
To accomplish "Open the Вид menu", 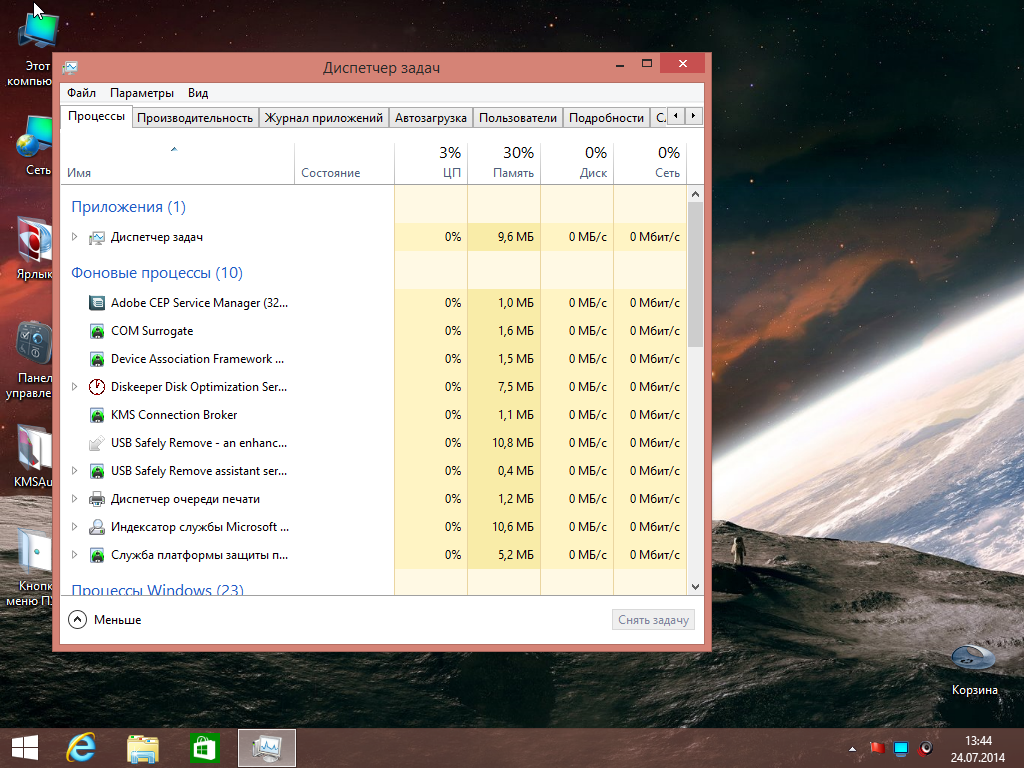I will click(x=198, y=93).
